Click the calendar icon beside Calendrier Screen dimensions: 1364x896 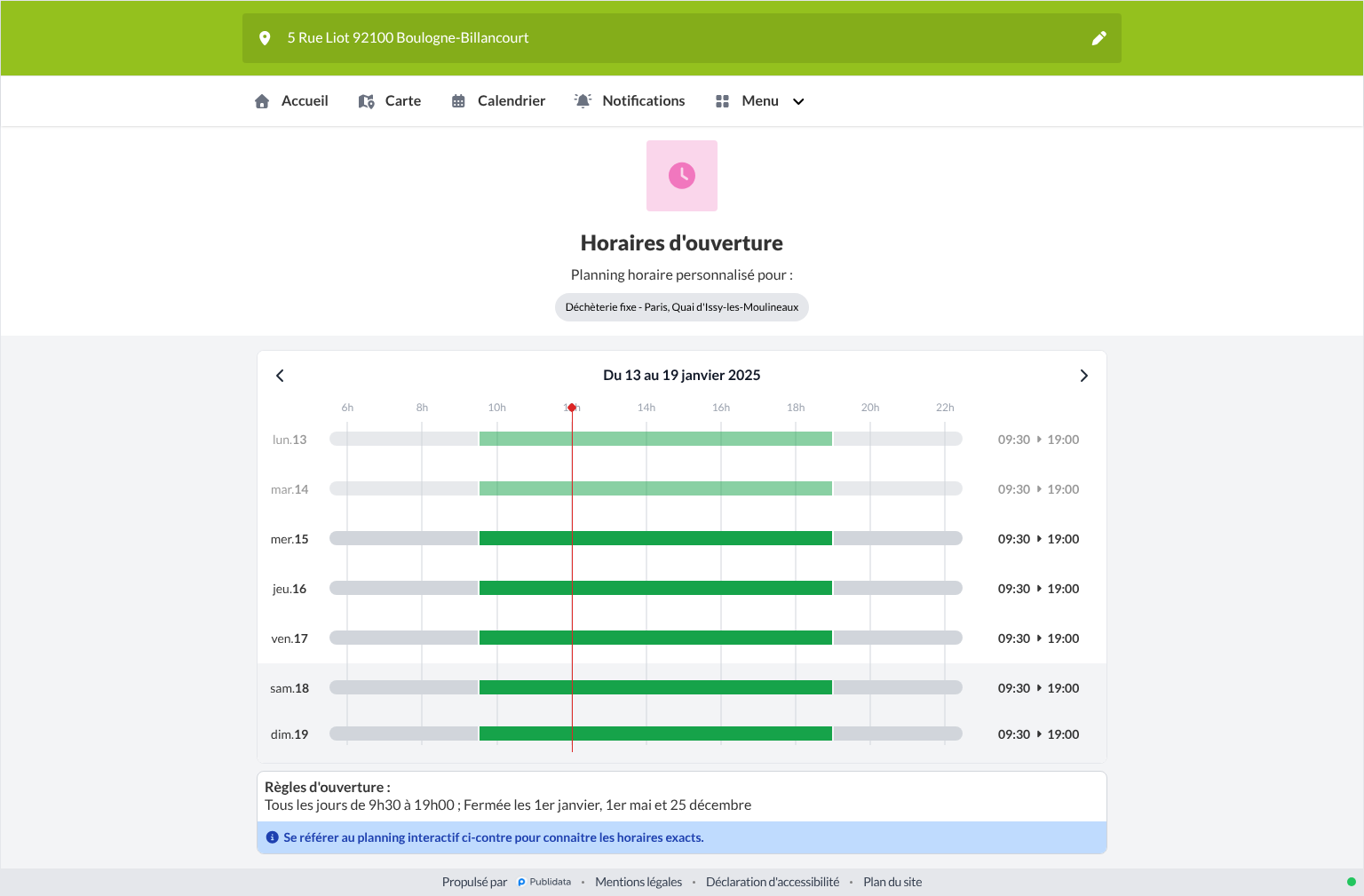pyautogui.click(x=458, y=101)
